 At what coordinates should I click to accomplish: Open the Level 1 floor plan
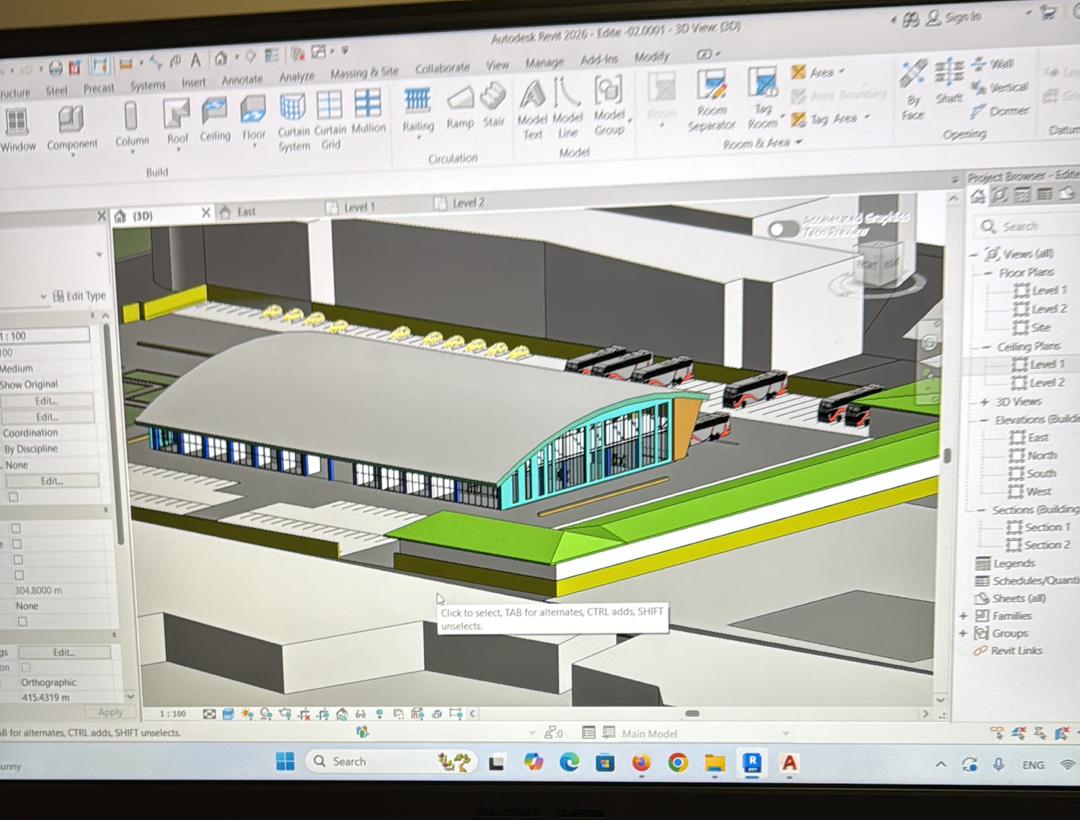[x=1048, y=290]
